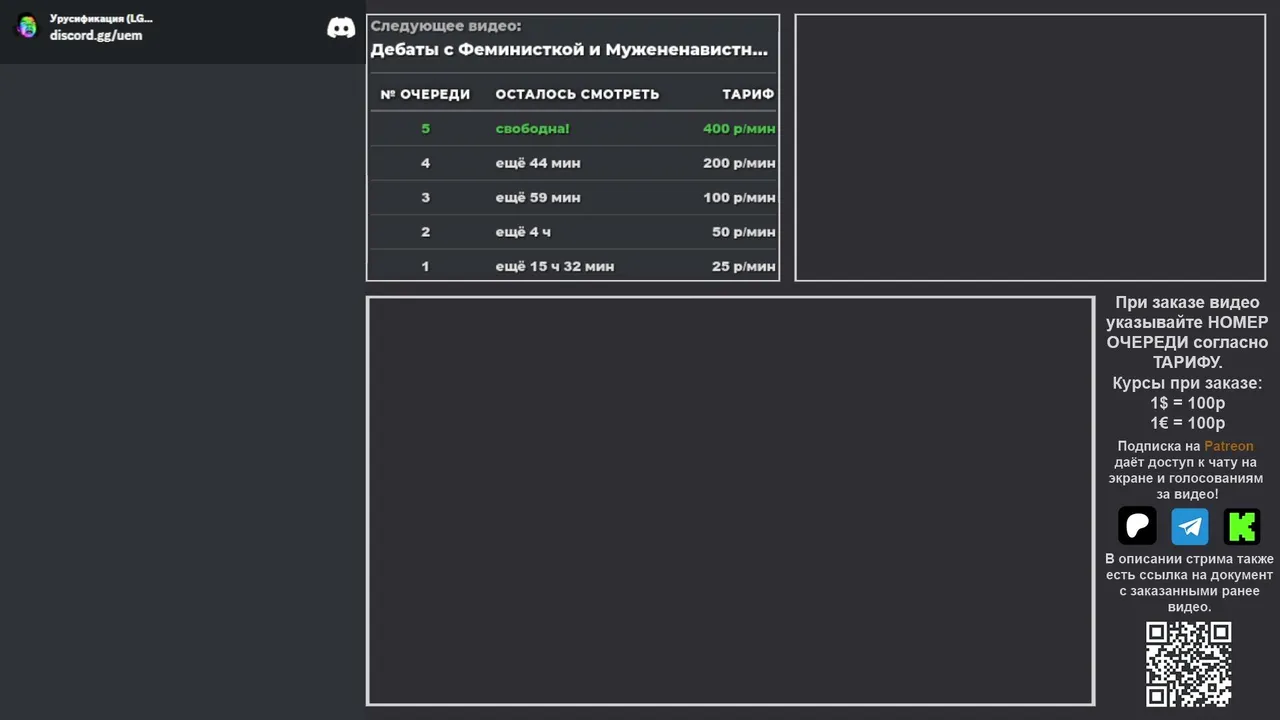
Task: Click queue number 3 cell
Action: click(425, 197)
